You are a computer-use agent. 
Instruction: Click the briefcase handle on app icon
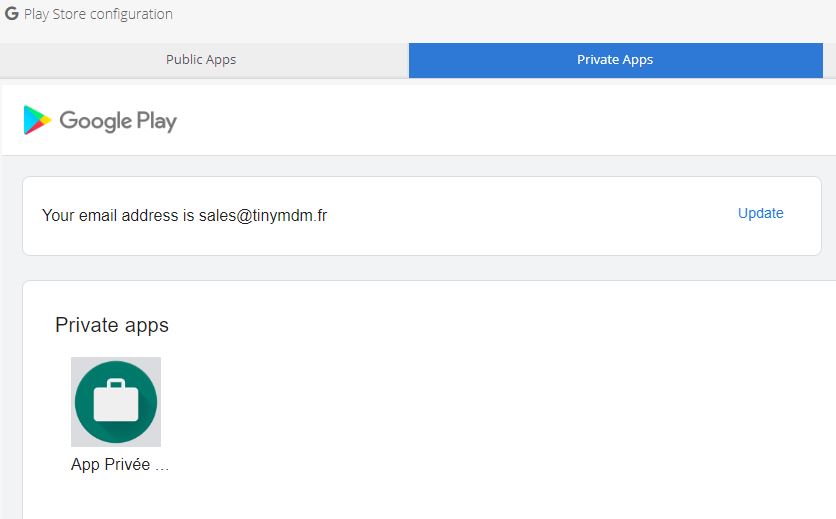(116, 384)
